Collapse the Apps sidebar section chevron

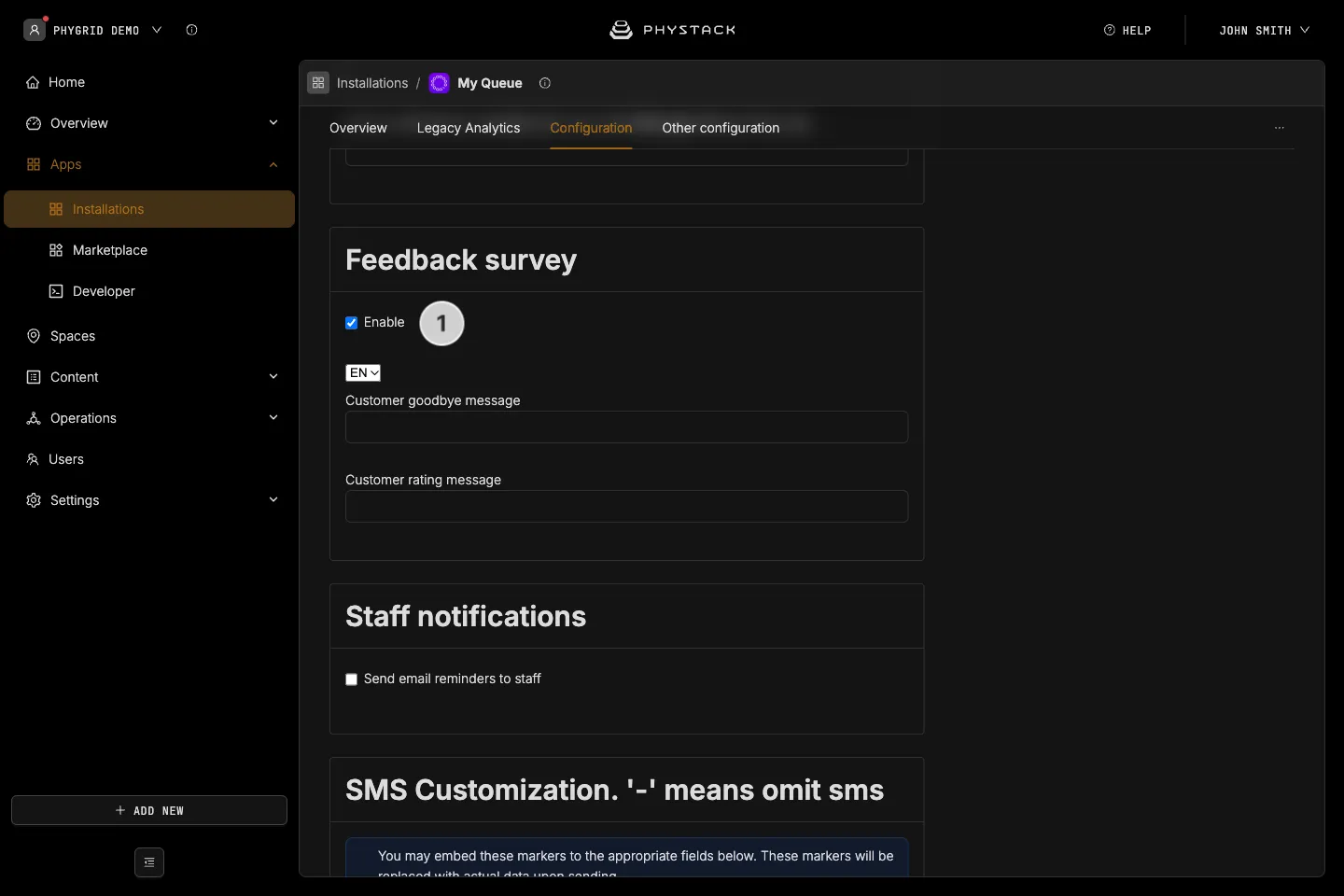point(273,164)
